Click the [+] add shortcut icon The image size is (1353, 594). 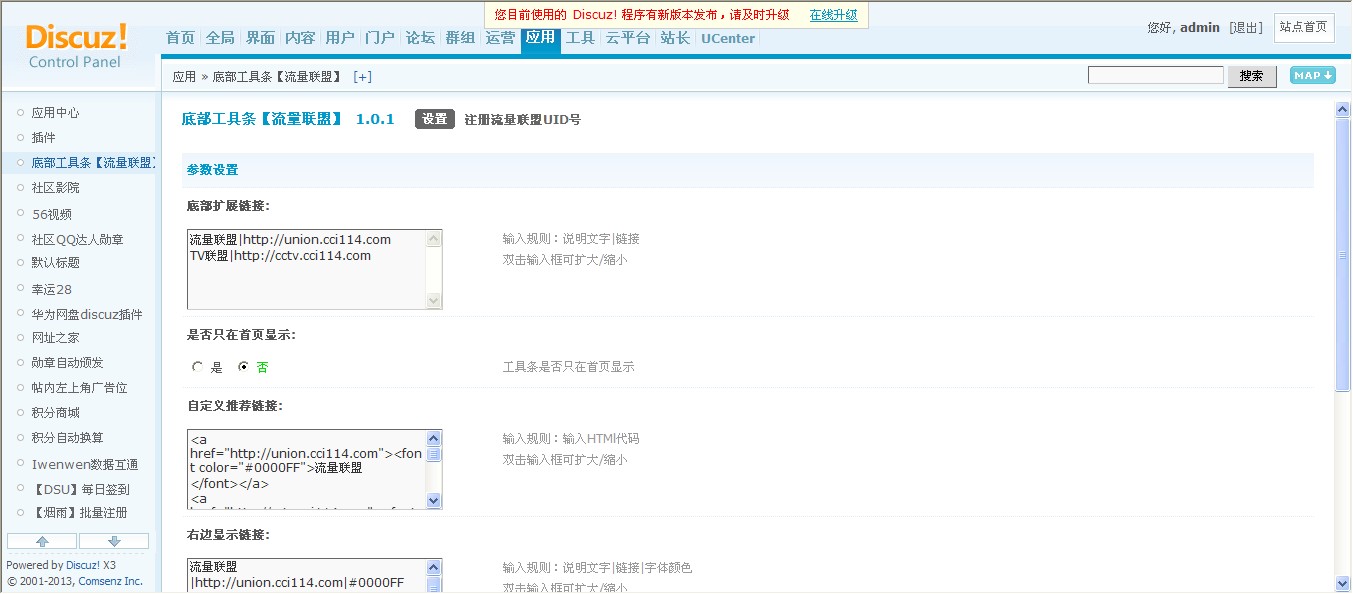point(362,77)
